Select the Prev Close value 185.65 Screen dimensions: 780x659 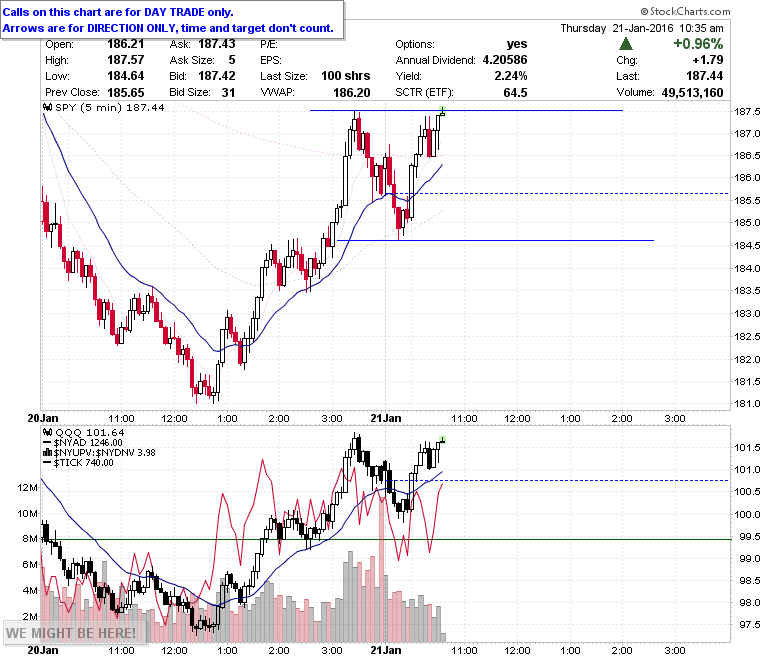click(x=125, y=92)
